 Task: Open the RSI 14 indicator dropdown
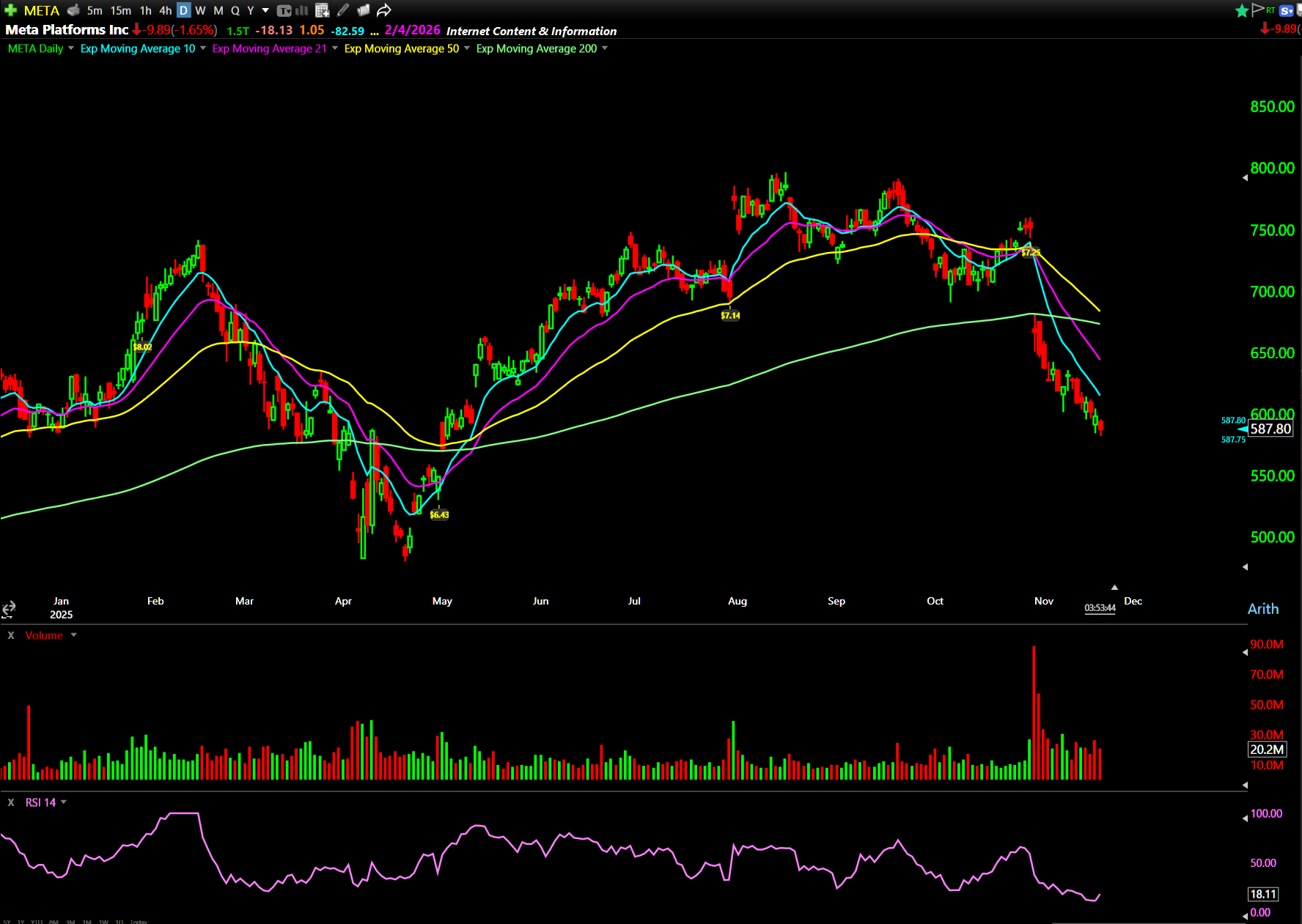[64, 802]
